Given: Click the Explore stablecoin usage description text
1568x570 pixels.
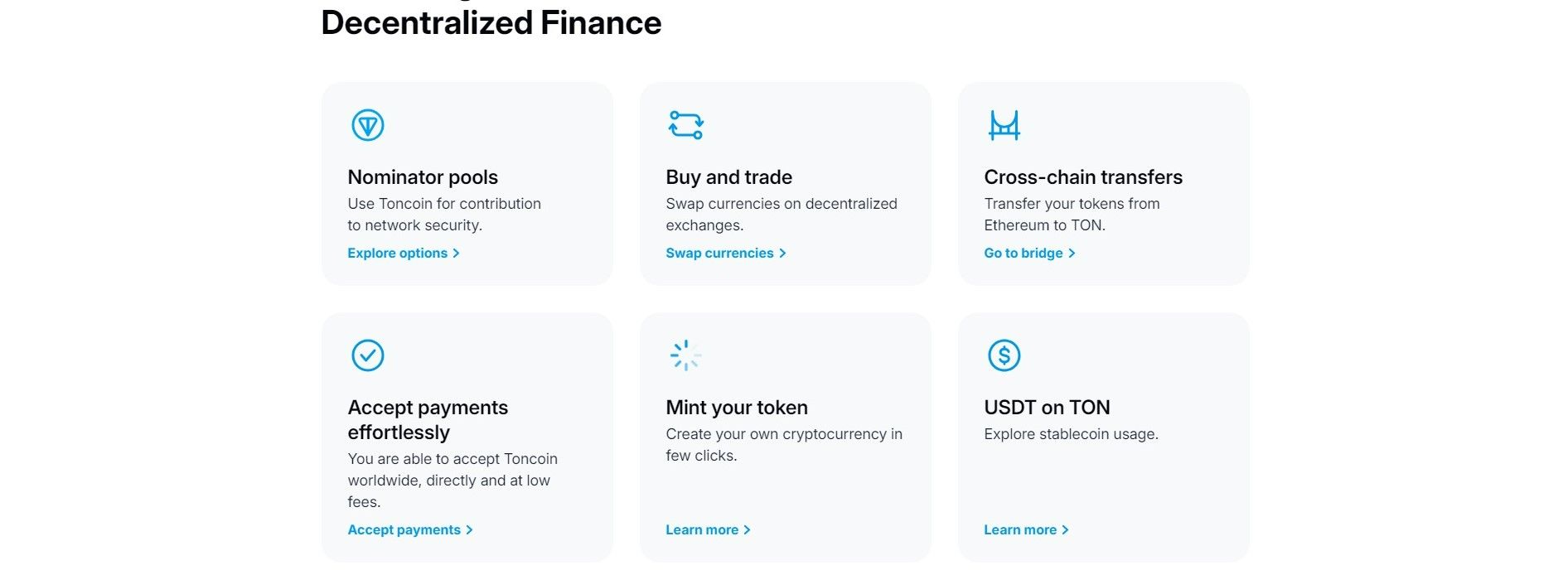Looking at the screenshot, I should 1071,434.
